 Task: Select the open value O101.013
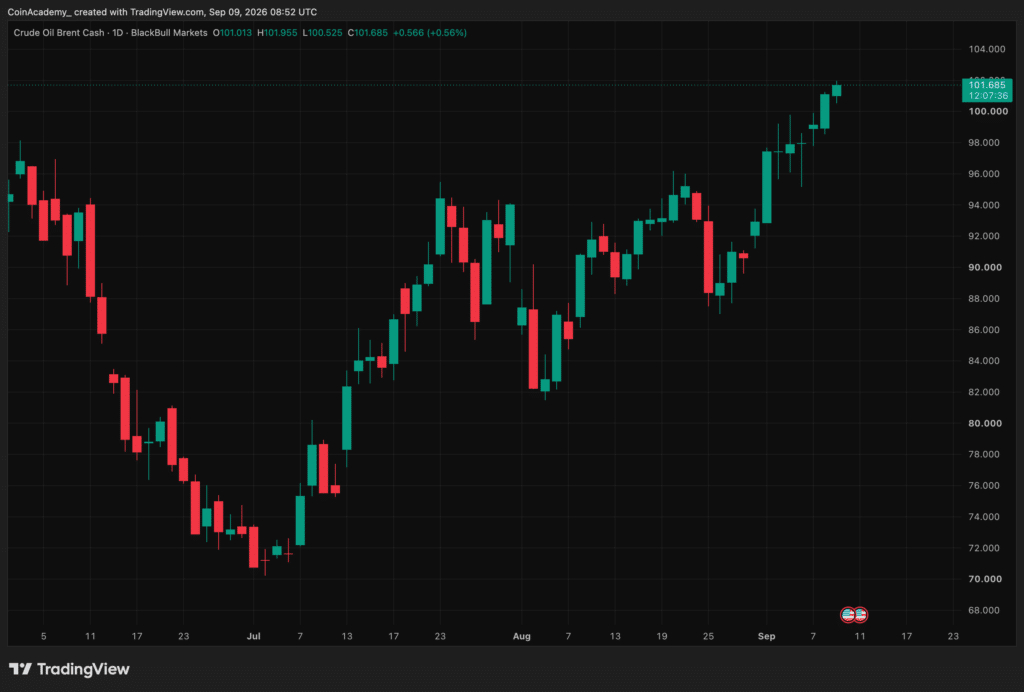tap(232, 33)
